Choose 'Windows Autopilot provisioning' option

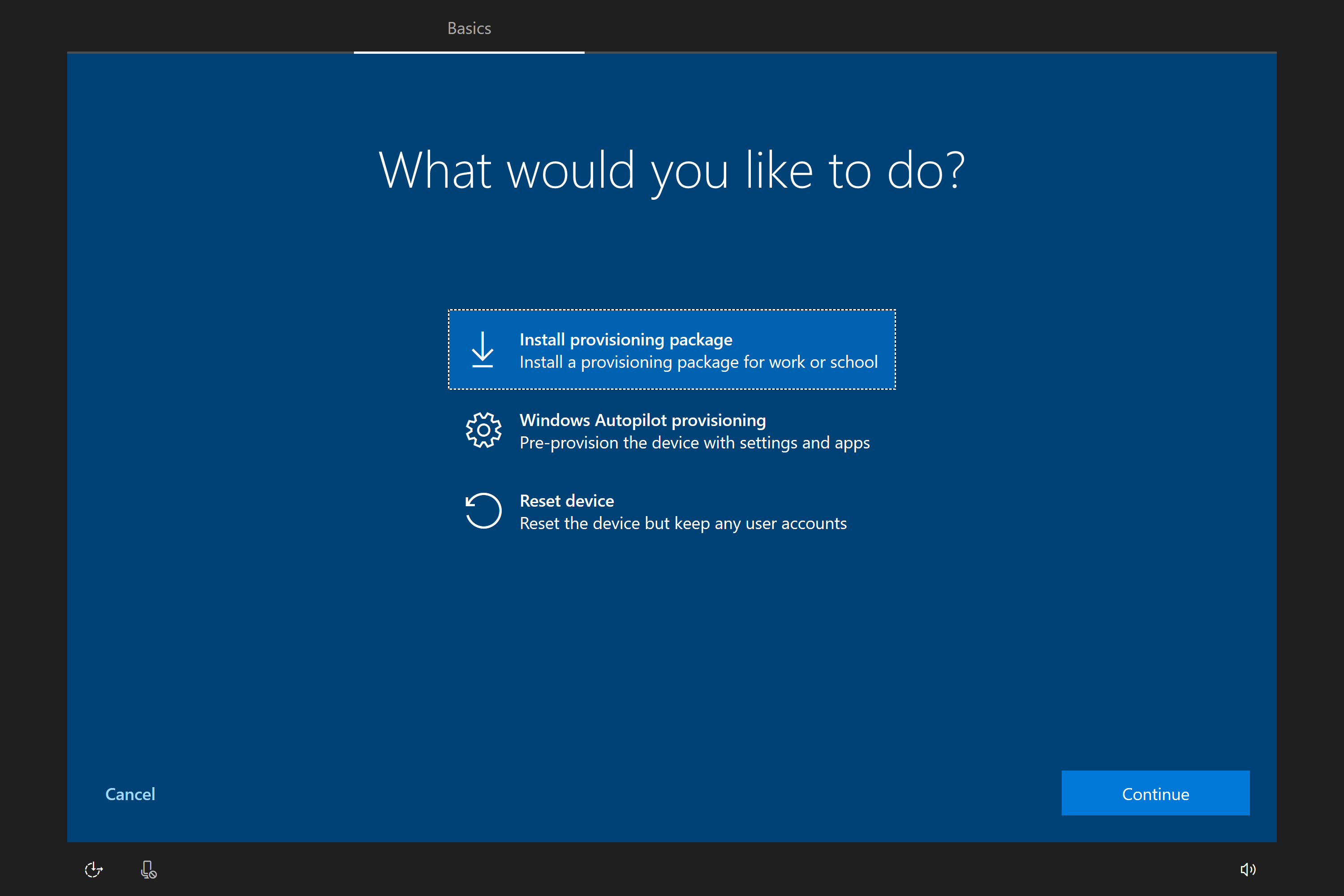(x=642, y=420)
